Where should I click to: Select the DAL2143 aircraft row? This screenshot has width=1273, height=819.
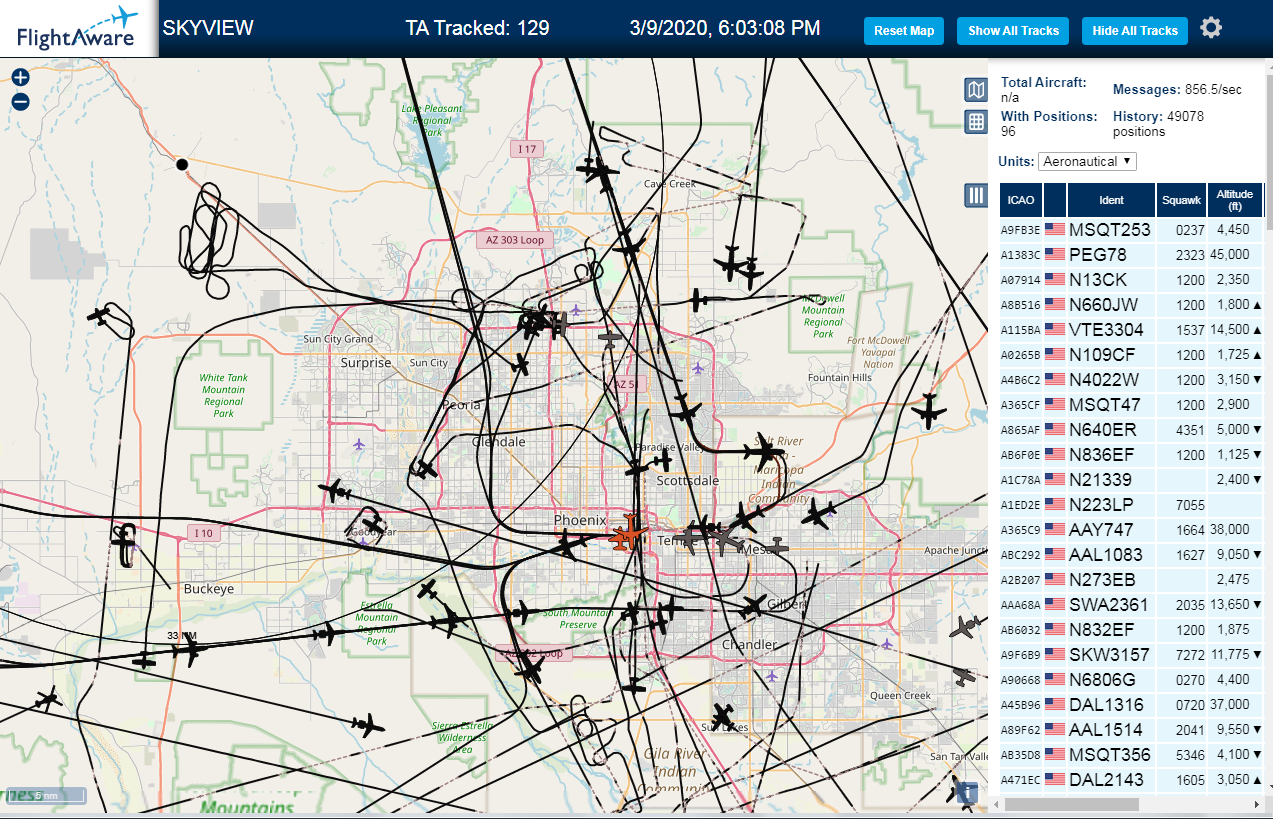click(x=1131, y=779)
